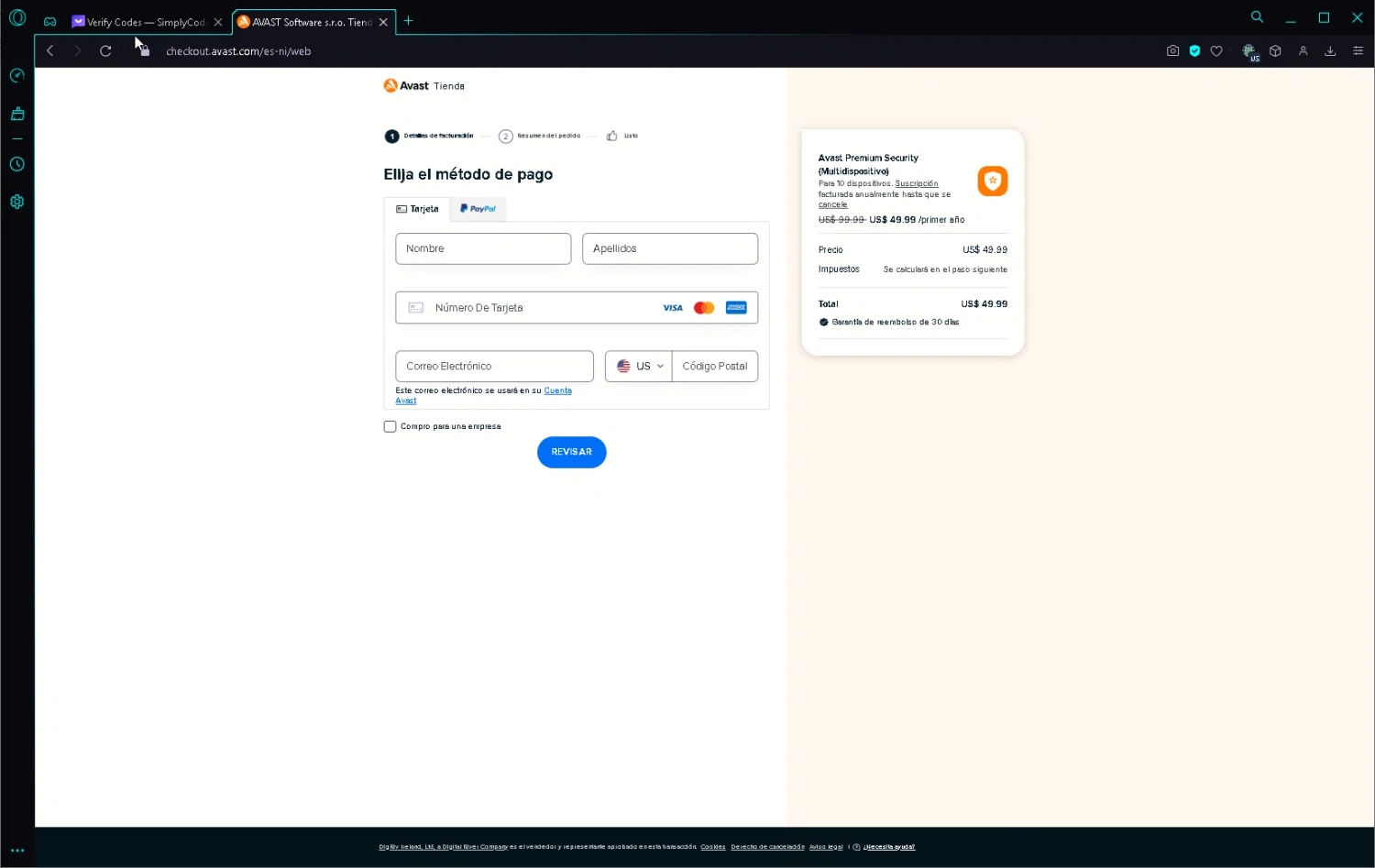Focus the Correo Electrónico field
1375x868 pixels.
point(494,367)
